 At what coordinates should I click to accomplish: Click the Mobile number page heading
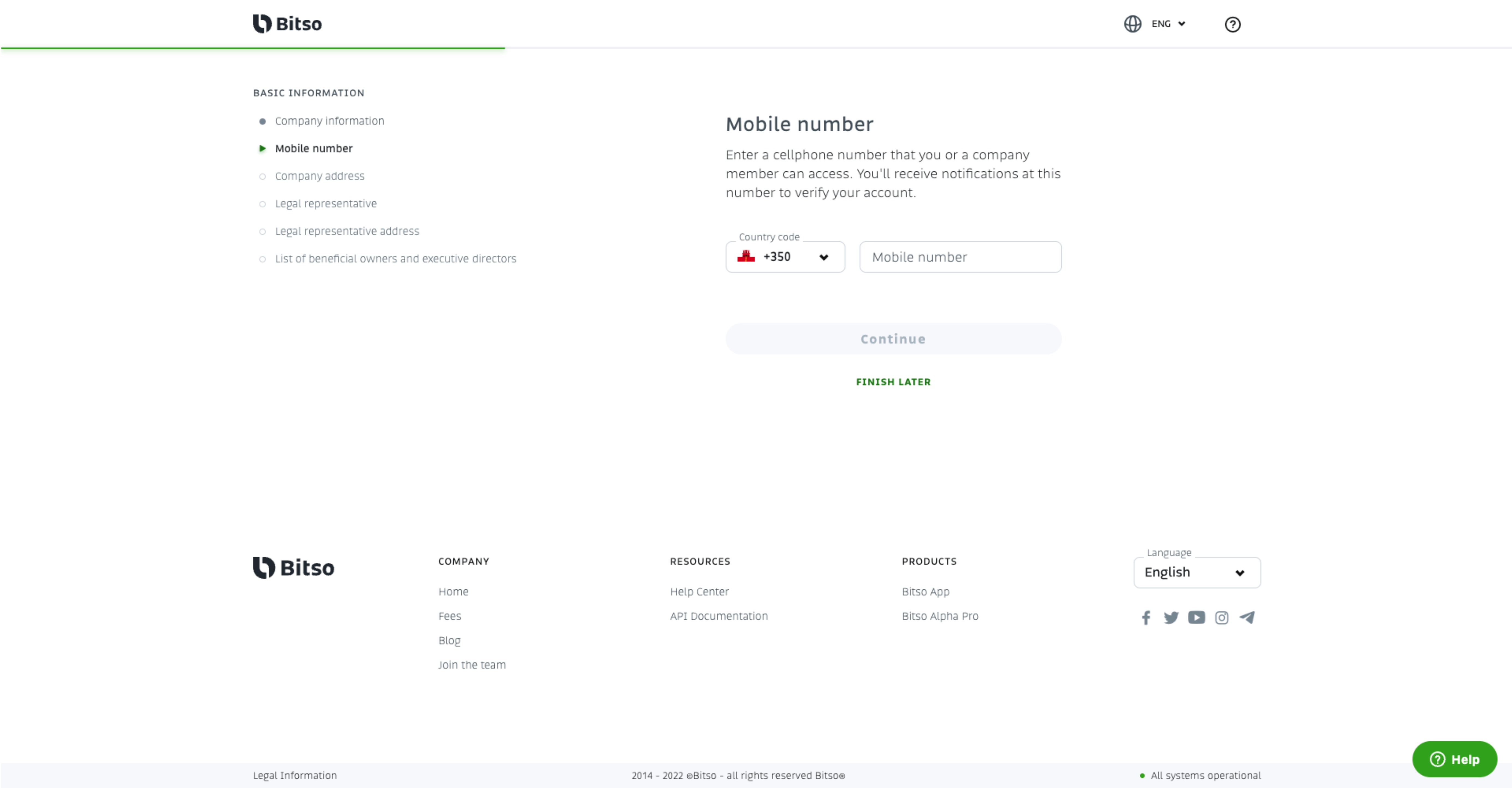[x=800, y=124]
